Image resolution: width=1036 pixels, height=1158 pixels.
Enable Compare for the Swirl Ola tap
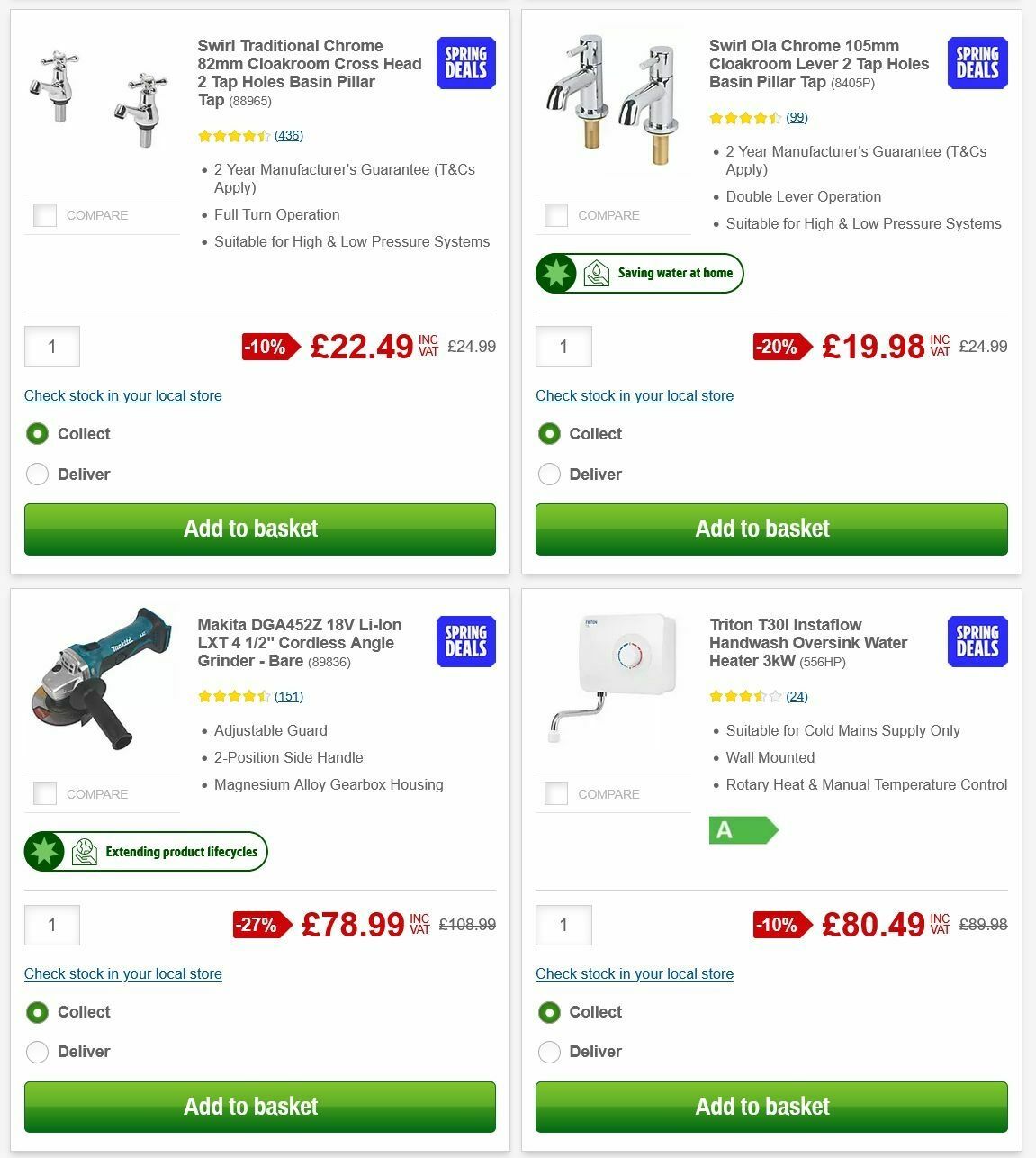(556, 215)
